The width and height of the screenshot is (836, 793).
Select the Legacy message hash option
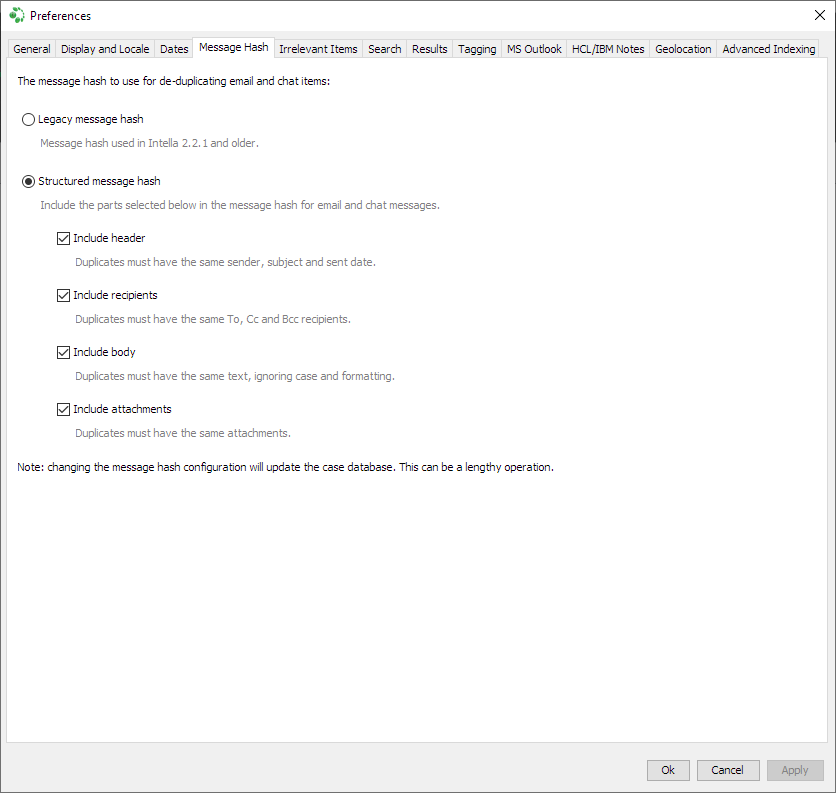28,119
